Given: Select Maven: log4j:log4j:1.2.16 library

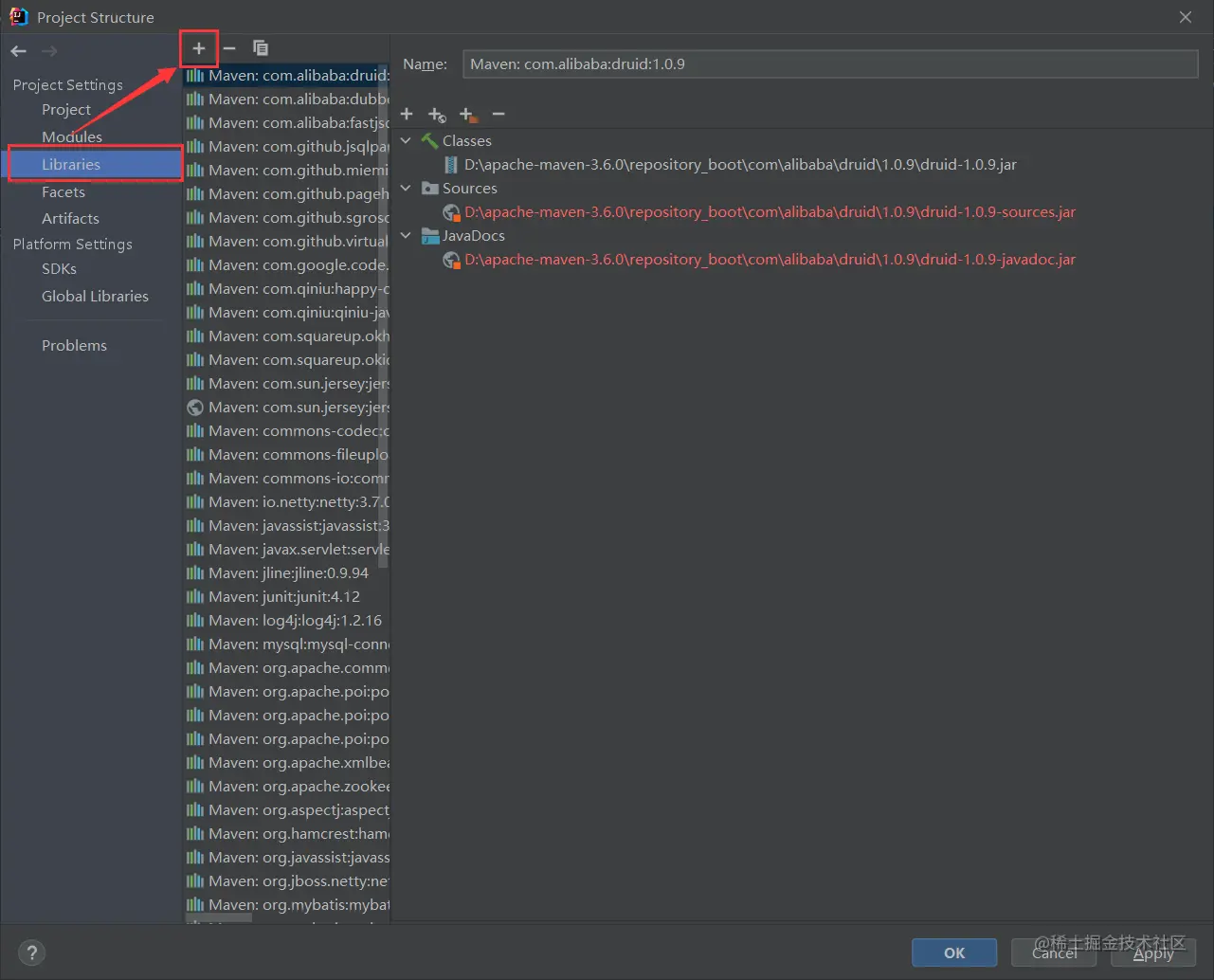Looking at the screenshot, I should pos(286,620).
